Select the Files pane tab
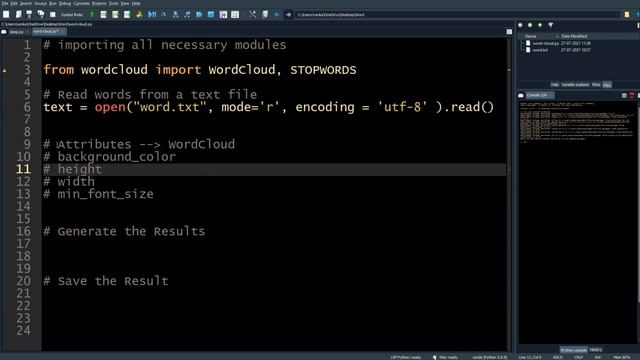This screenshot has width=640, height=360. coord(607,84)
